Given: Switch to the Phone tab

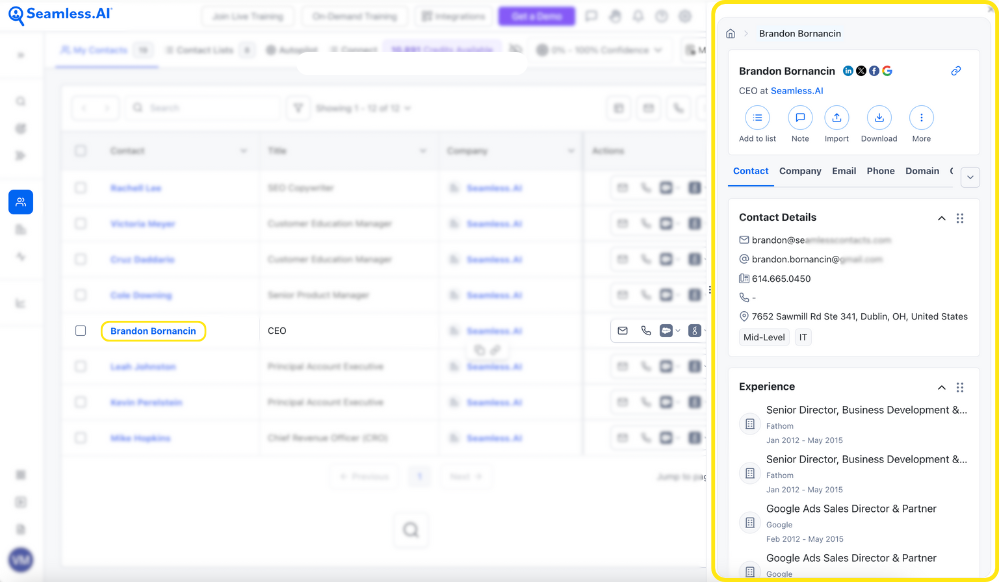Looking at the screenshot, I should 880,171.
